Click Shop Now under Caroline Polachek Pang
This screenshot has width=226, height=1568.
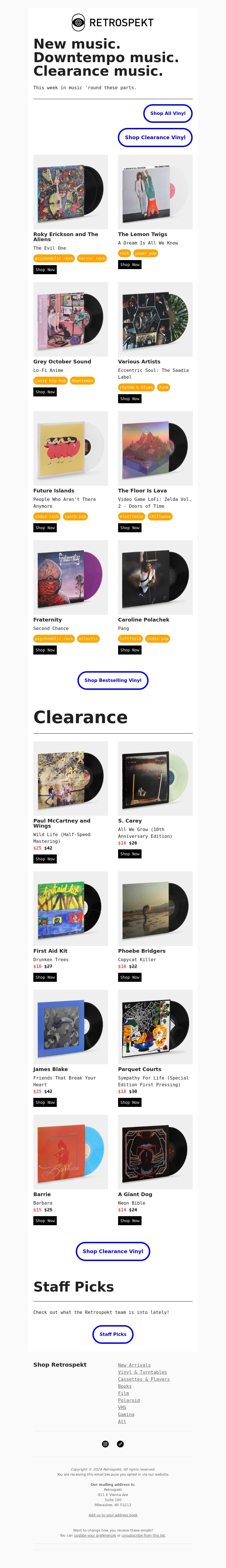[x=130, y=650]
